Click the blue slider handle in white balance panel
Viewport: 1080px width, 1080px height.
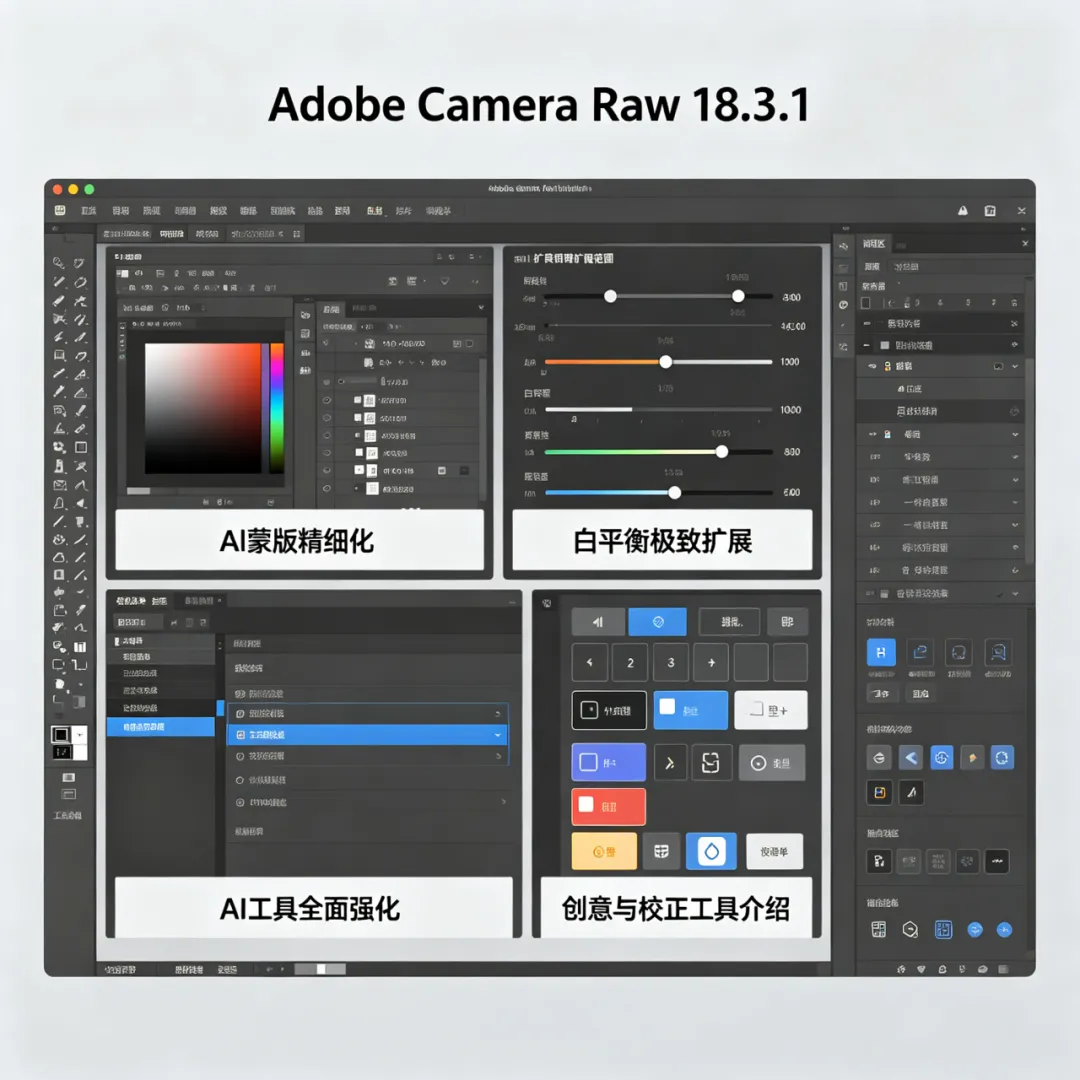tap(674, 492)
